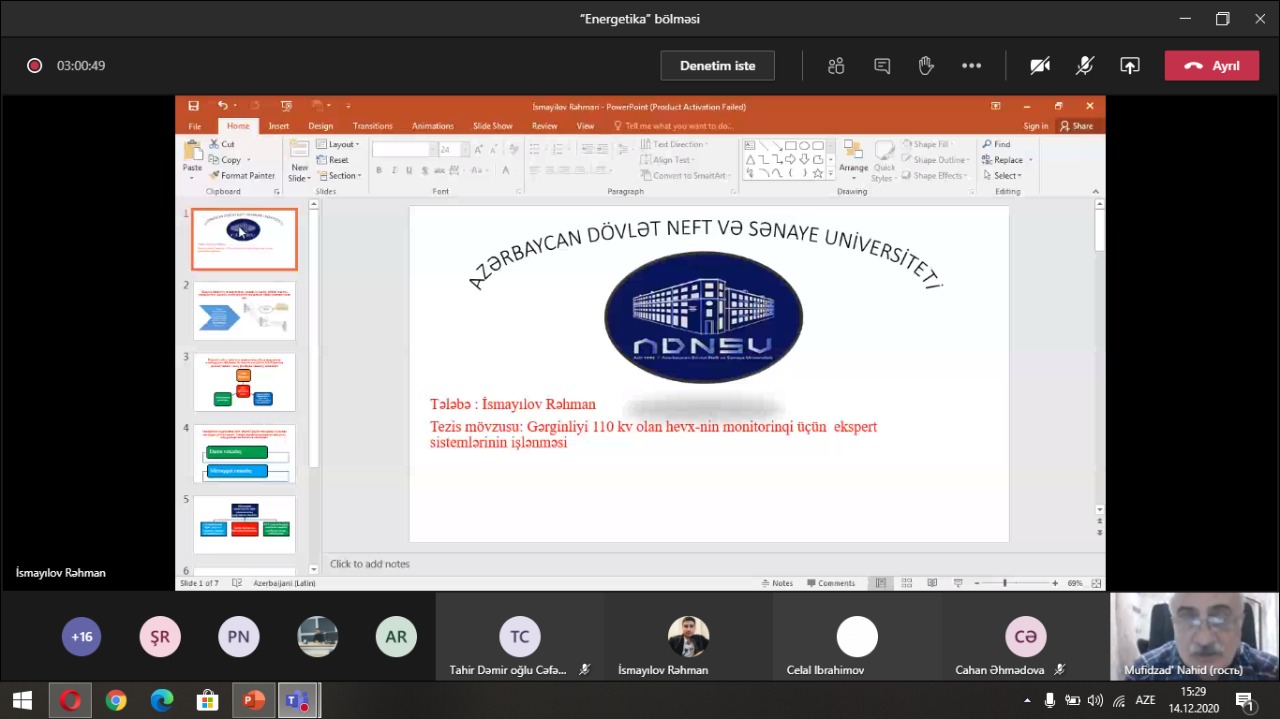Switch to Reading View

(x=932, y=583)
